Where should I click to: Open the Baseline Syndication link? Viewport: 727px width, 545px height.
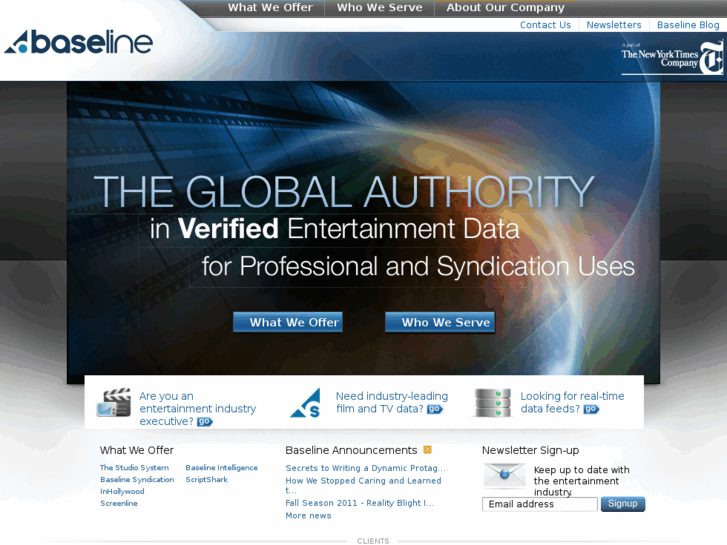coord(137,480)
